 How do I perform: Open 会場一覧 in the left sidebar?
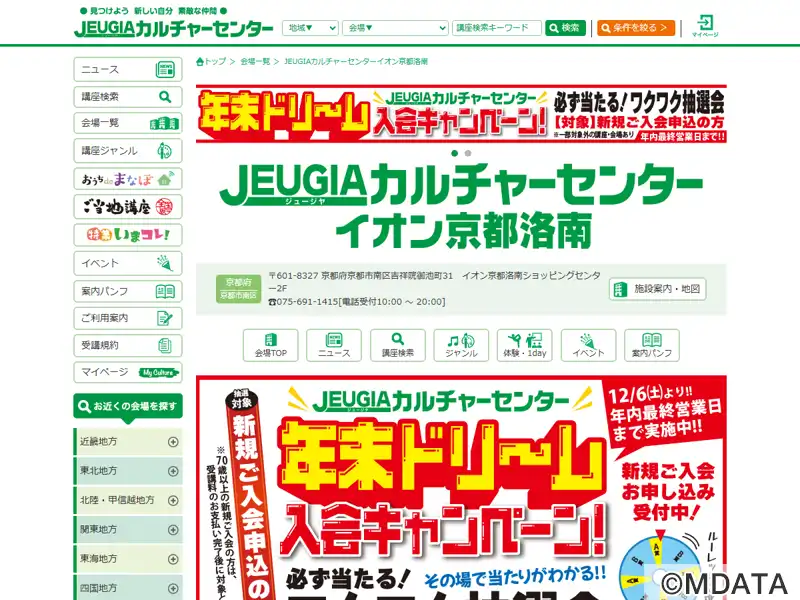tap(128, 123)
